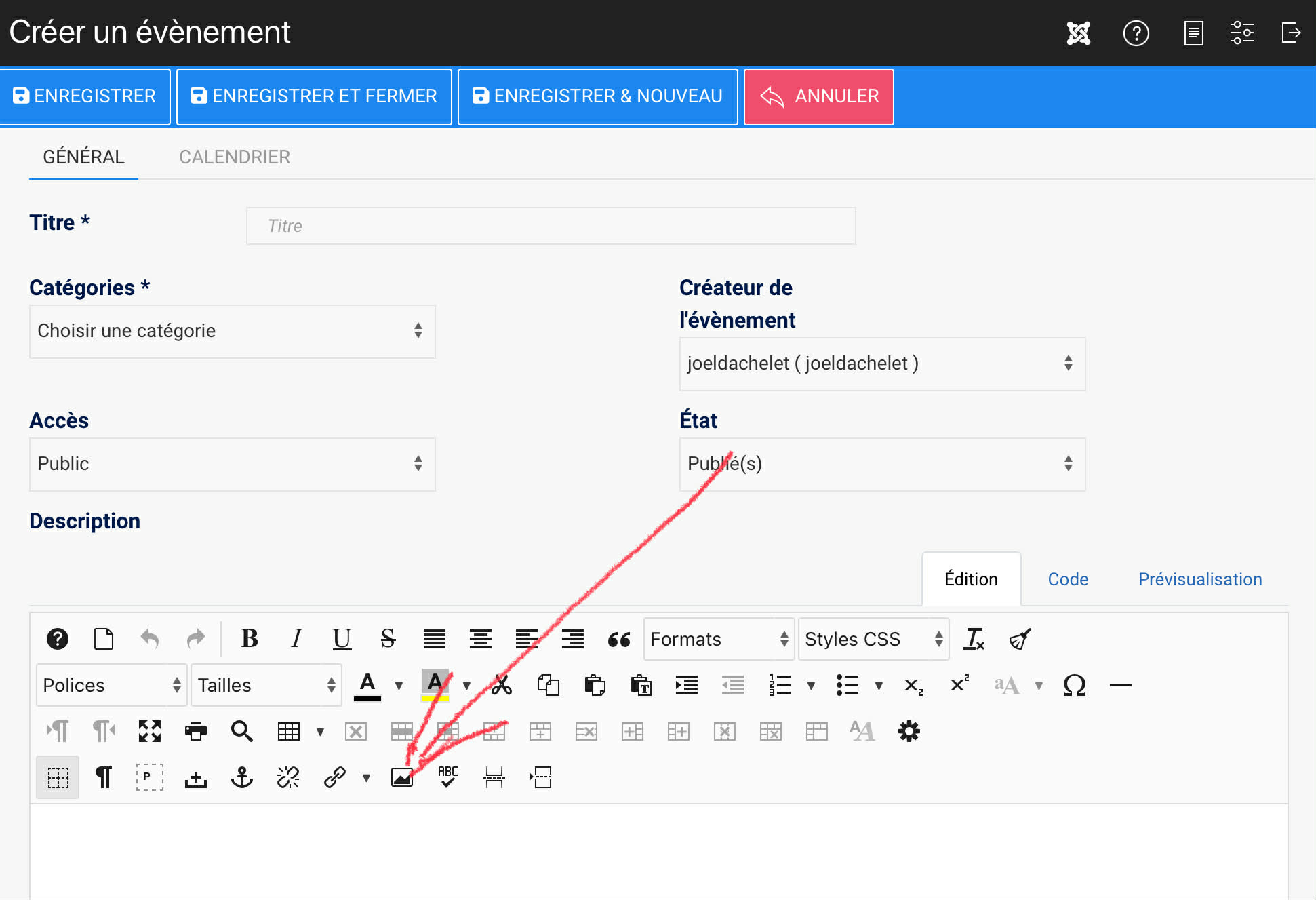Click the print icon in editor

(195, 731)
